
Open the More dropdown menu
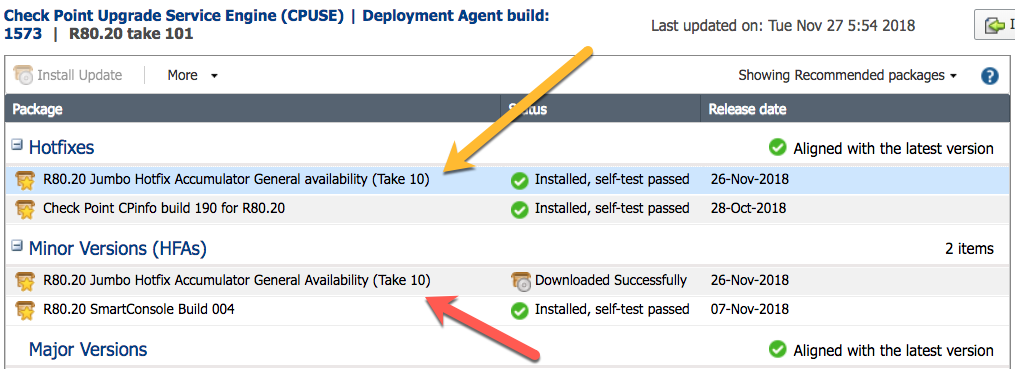pos(192,76)
